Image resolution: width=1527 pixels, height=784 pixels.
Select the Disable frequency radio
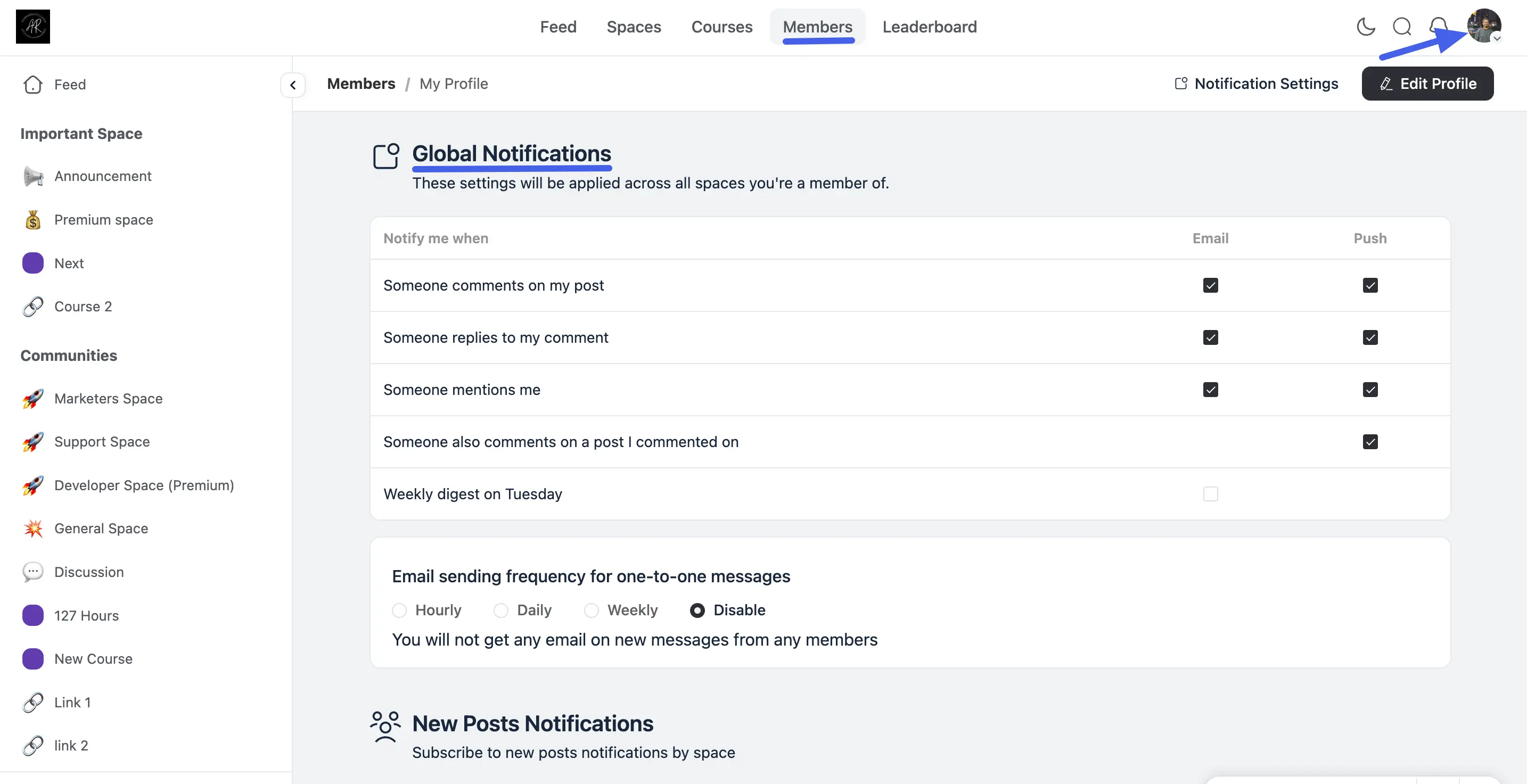click(697, 610)
